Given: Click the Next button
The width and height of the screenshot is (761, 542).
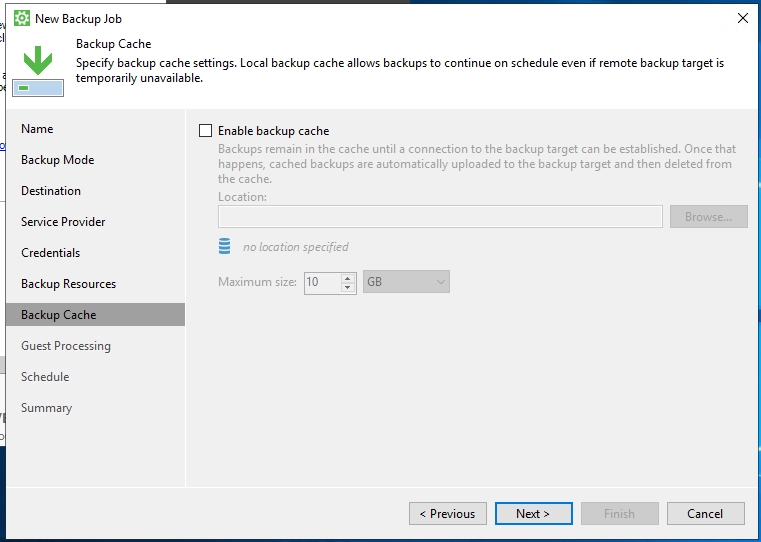Looking at the screenshot, I should (x=533, y=513).
